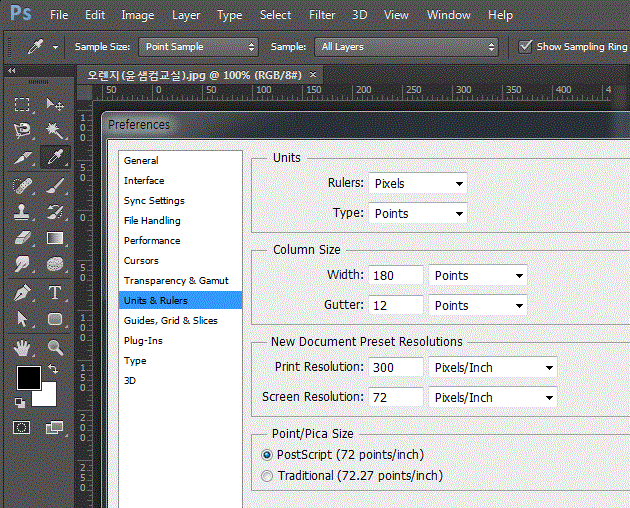Select Traditional (72.27 points/inch) radio
This screenshot has height=508, width=630.
(x=267, y=476)
